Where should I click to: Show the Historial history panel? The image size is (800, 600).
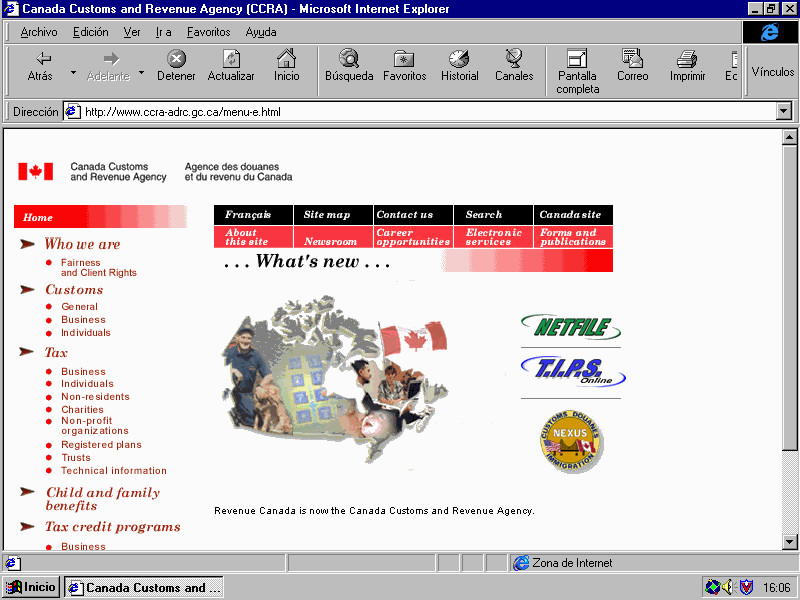(459, 66)
